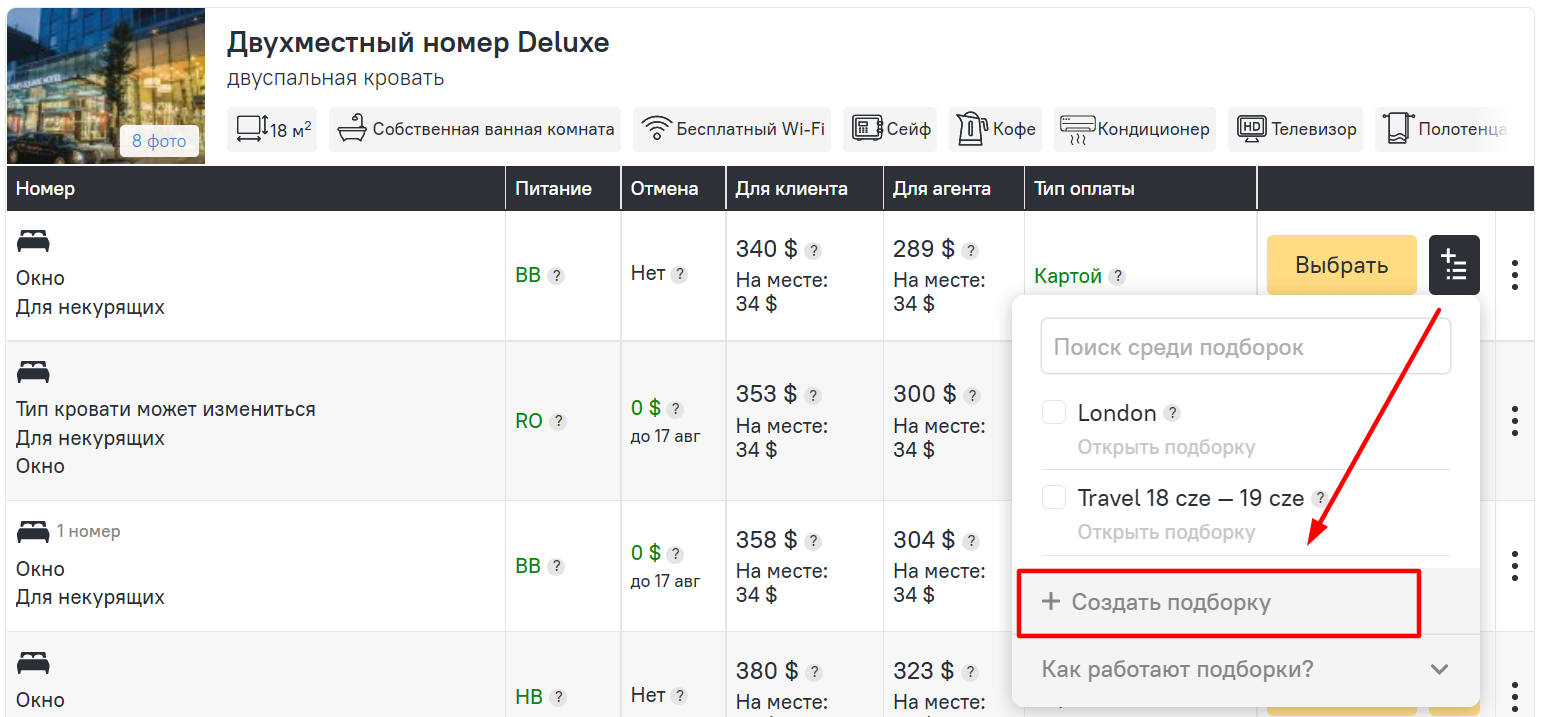Click help icon next to London collection
This screenshot has width=1544, height=717.
pos(1172,413)
